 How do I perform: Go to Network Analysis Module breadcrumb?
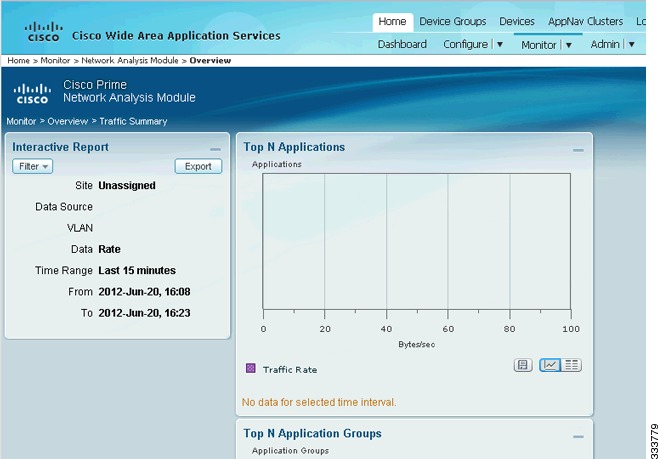tap(130, 61)
